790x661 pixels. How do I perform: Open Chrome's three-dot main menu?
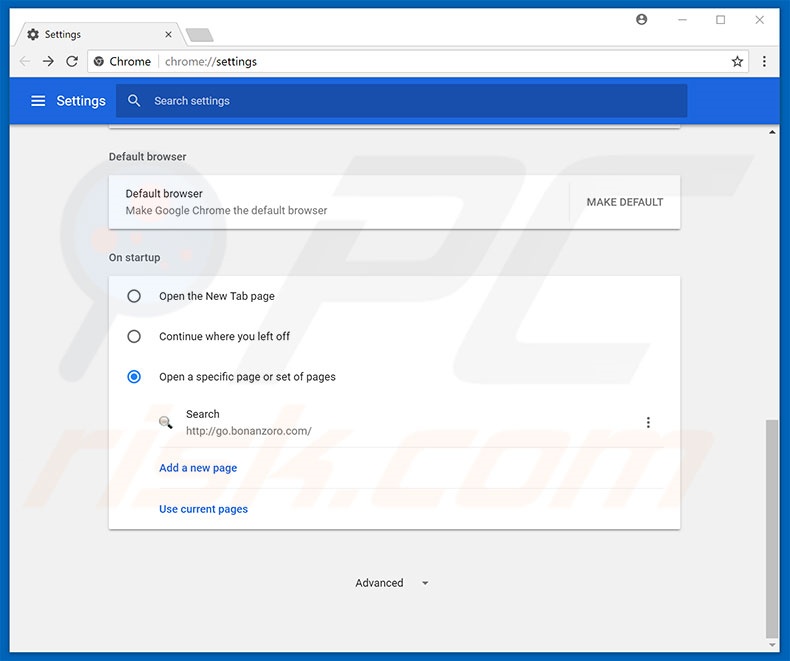[x=764, y=61]
